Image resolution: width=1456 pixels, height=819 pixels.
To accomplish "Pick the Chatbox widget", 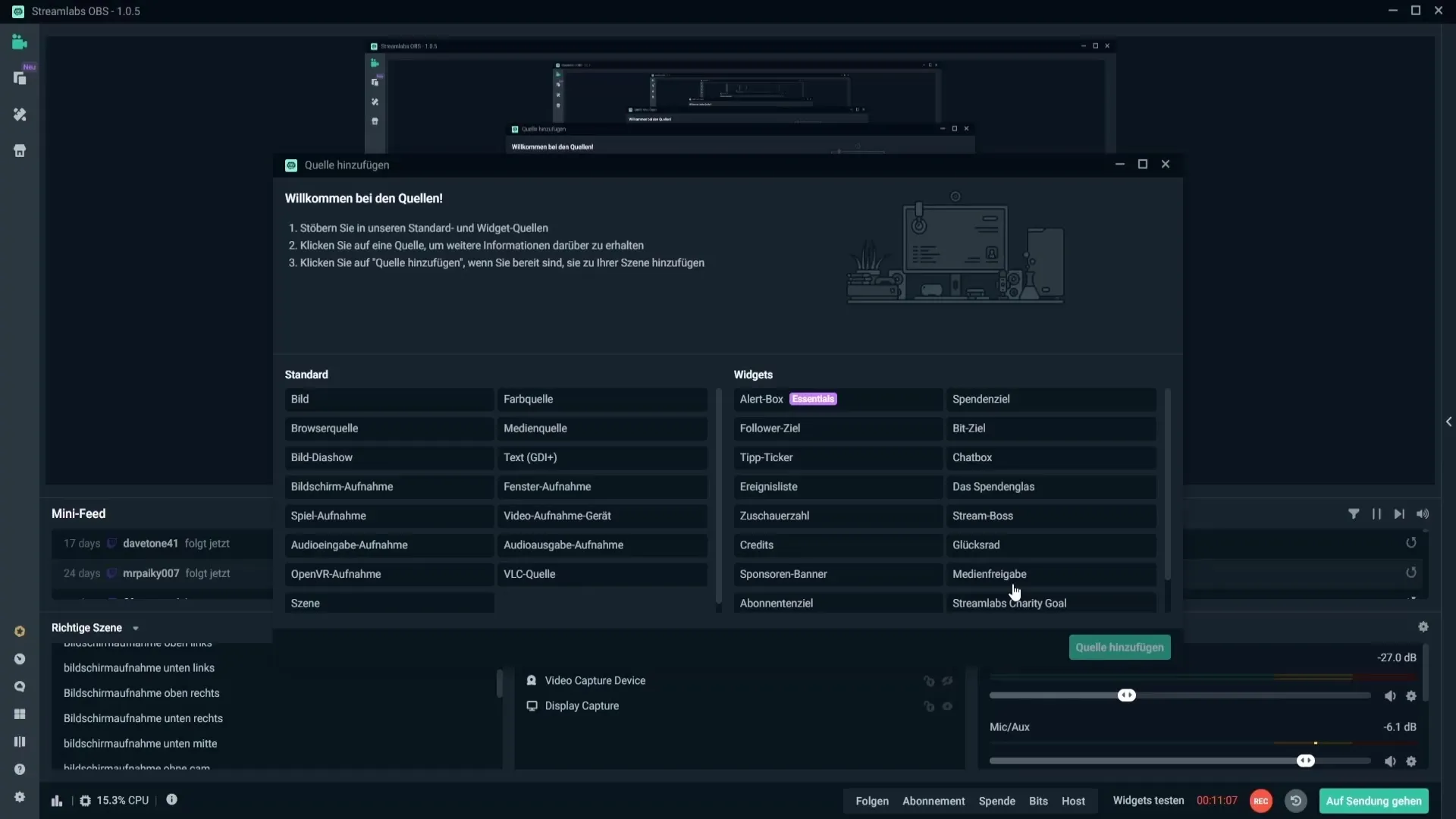I will (x=1051, y=458).
